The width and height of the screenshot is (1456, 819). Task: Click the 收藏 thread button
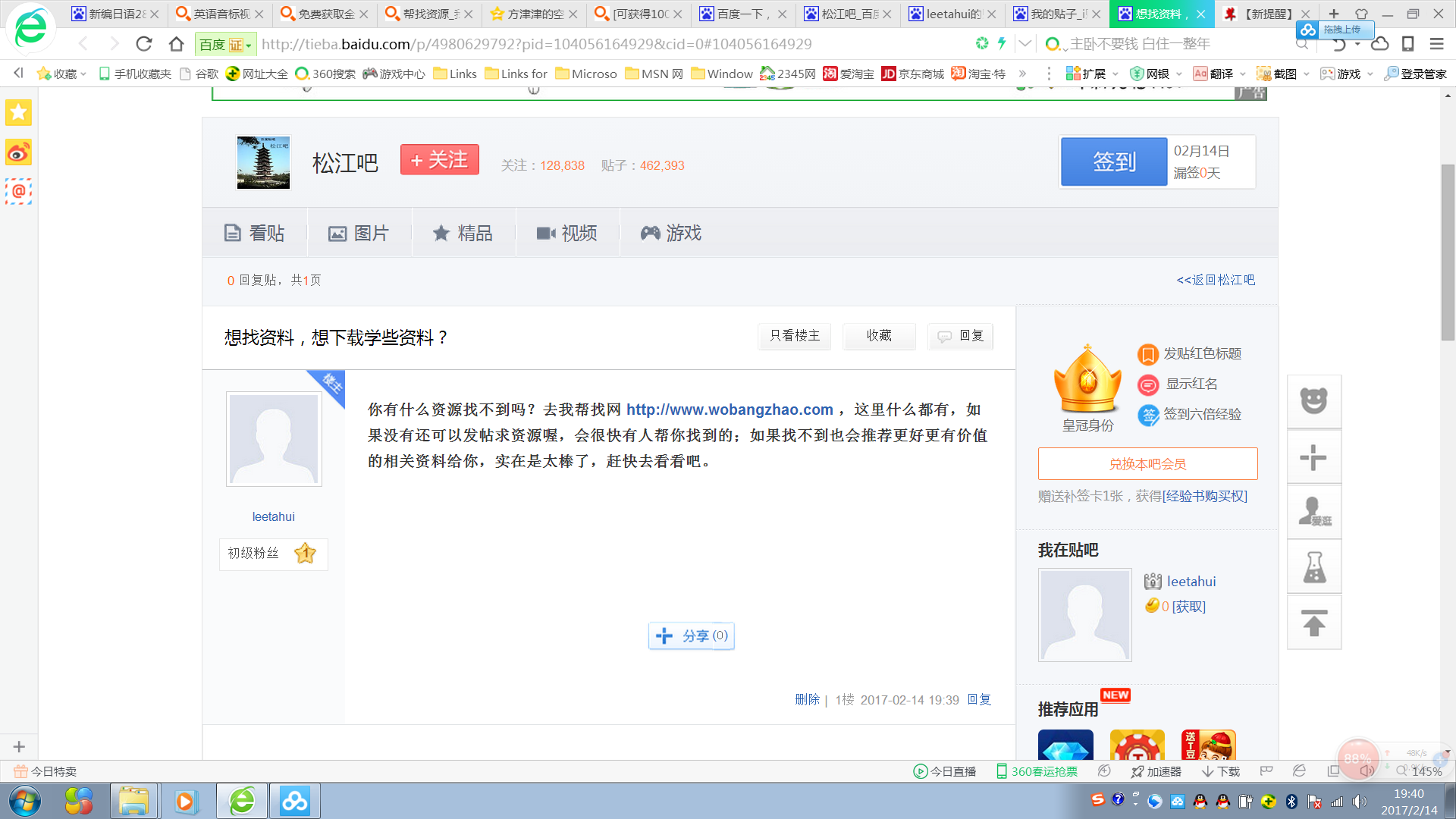tap(879, 335)
